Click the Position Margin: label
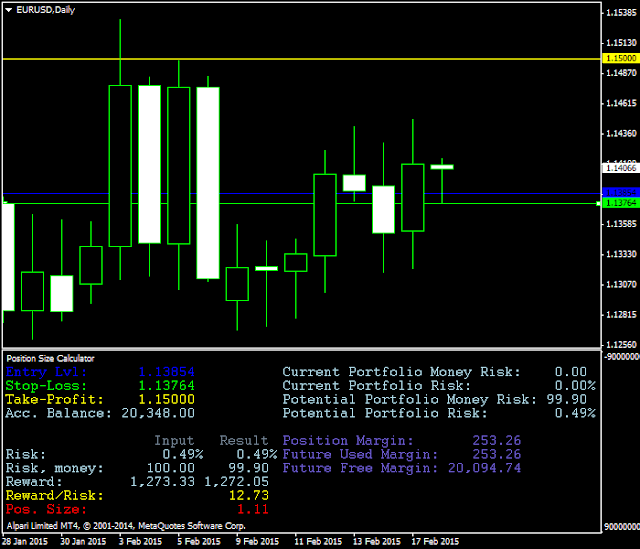The image size is (640, 549). [x=348, y=440]
